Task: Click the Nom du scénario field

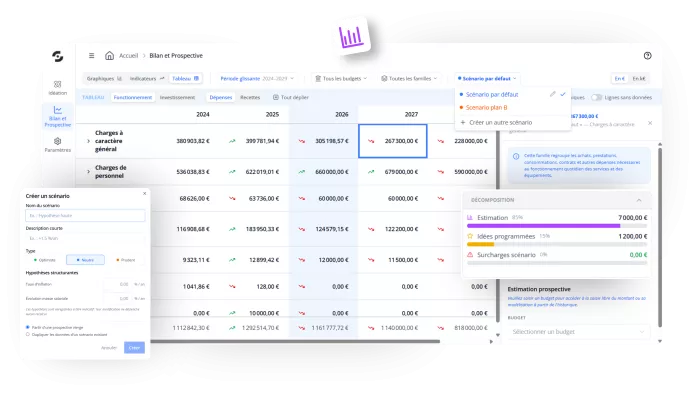Action: coord(85,216)
